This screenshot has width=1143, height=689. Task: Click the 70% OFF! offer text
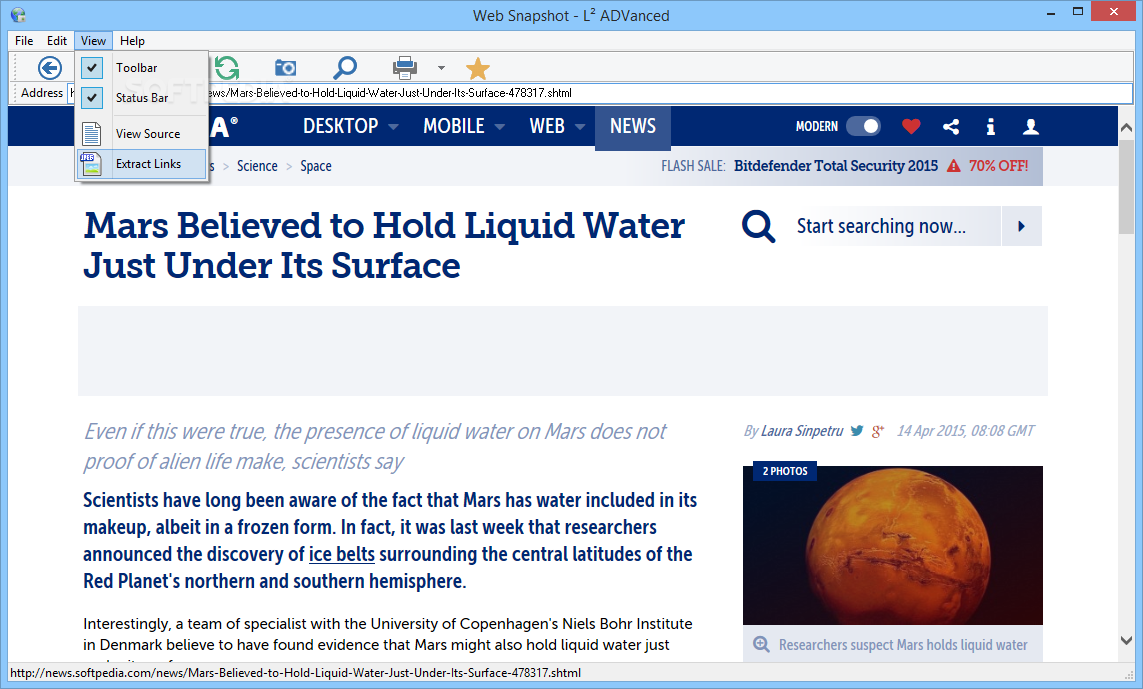click(998, 166)
